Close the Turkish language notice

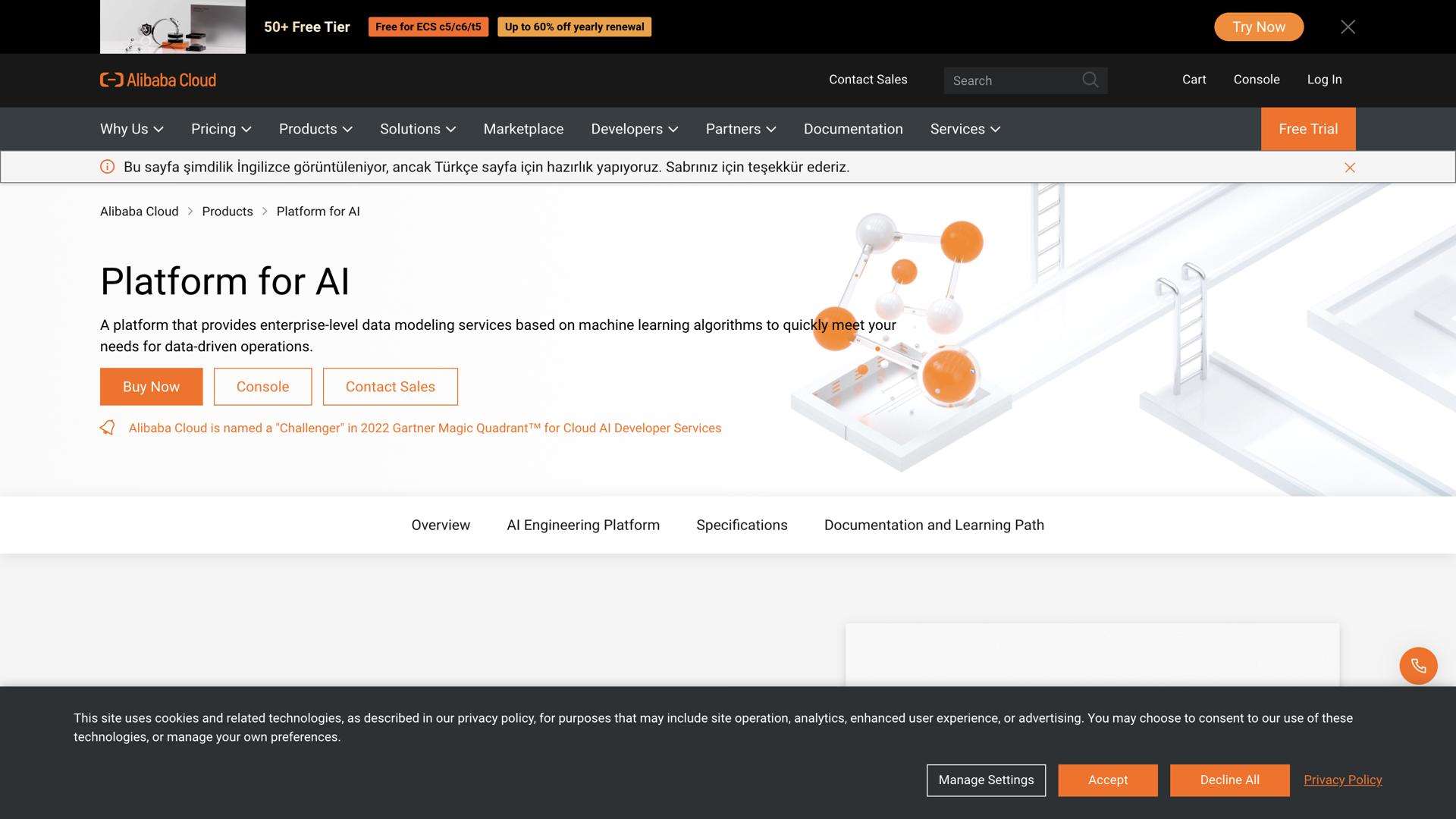tap(1349, 168)
